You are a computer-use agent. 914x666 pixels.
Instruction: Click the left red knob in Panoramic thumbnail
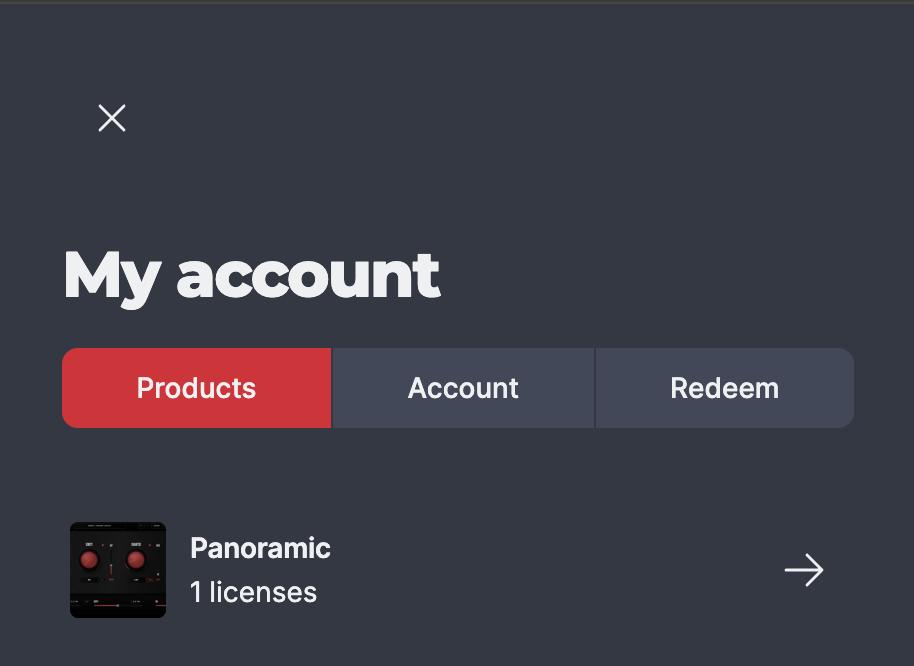pos(89,560)
